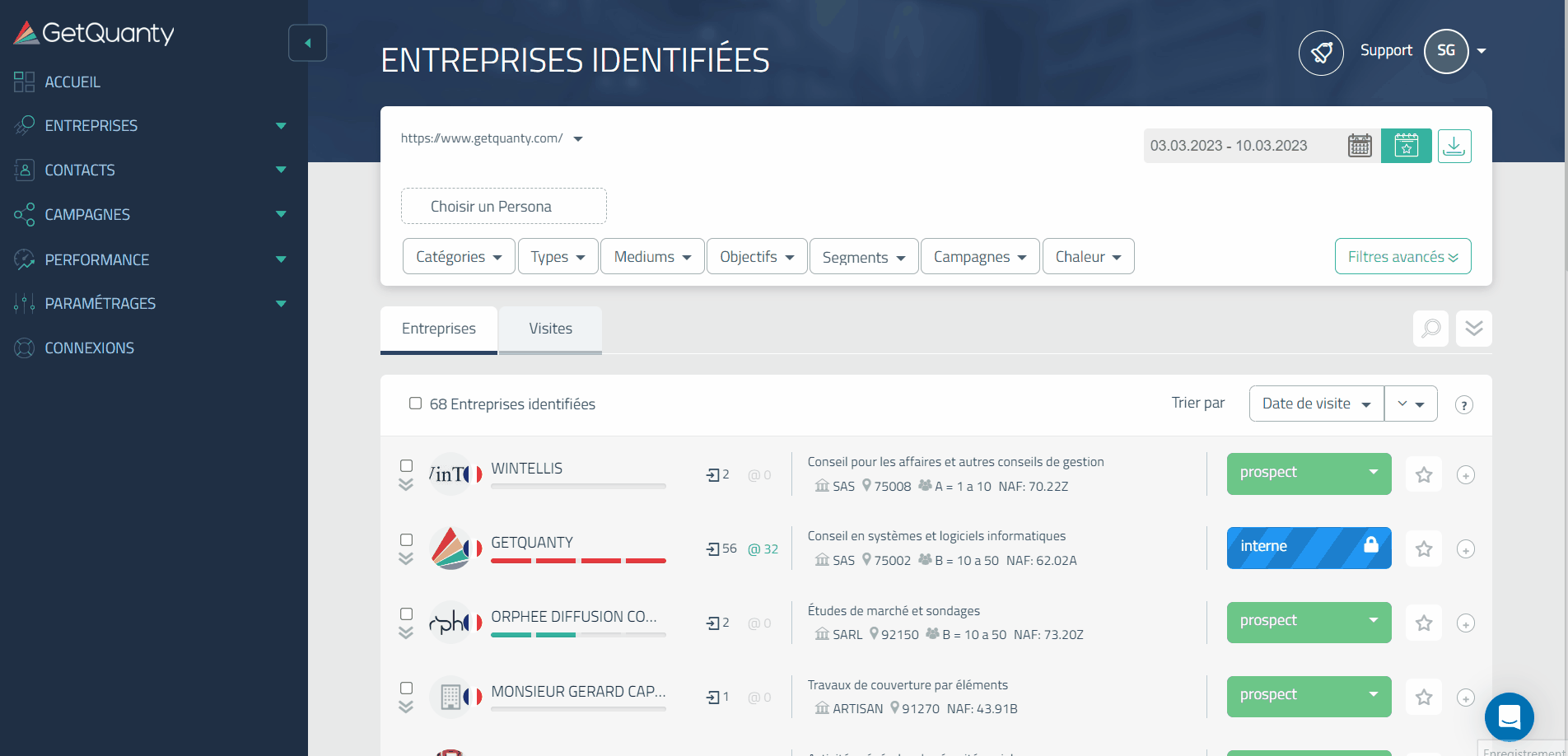Image resolution: width=1568 pixels, height=756 pixels.
Task: Open the Types filter dropdown
Action: click(x=558, y=256)
